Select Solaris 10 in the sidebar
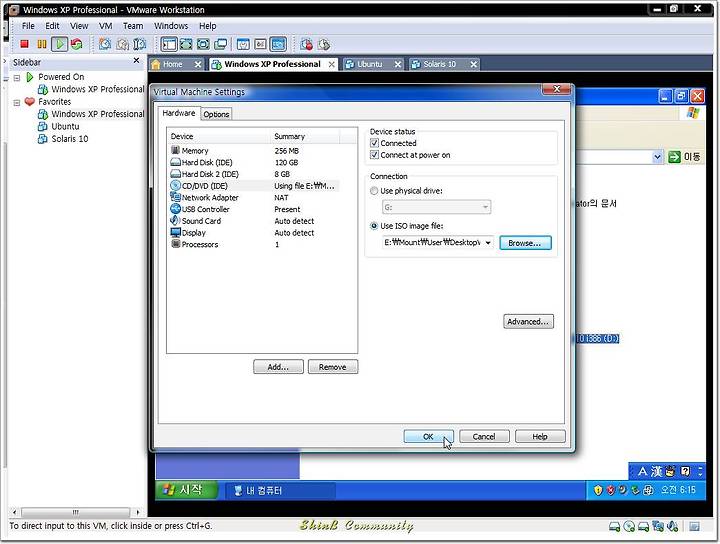Viewport: 720px width, 544px height. coord(63,139)
